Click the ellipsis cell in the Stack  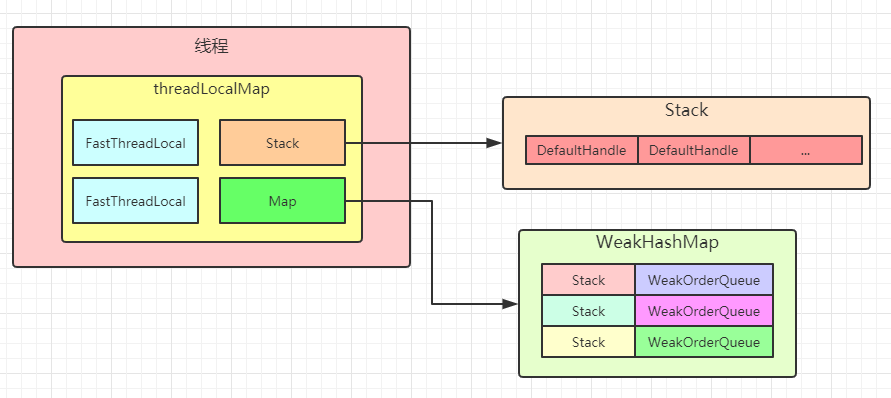[x=806, y=150]
